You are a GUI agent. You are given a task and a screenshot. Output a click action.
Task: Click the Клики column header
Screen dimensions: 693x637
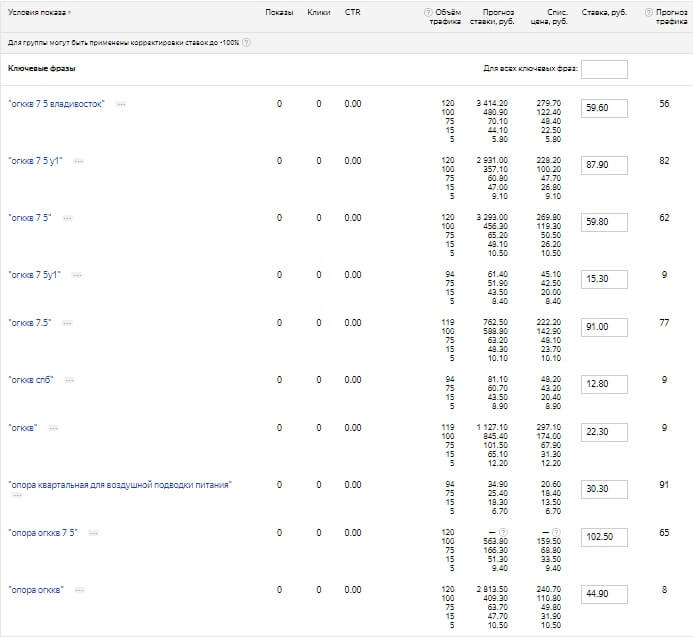[x=319, y=12]
